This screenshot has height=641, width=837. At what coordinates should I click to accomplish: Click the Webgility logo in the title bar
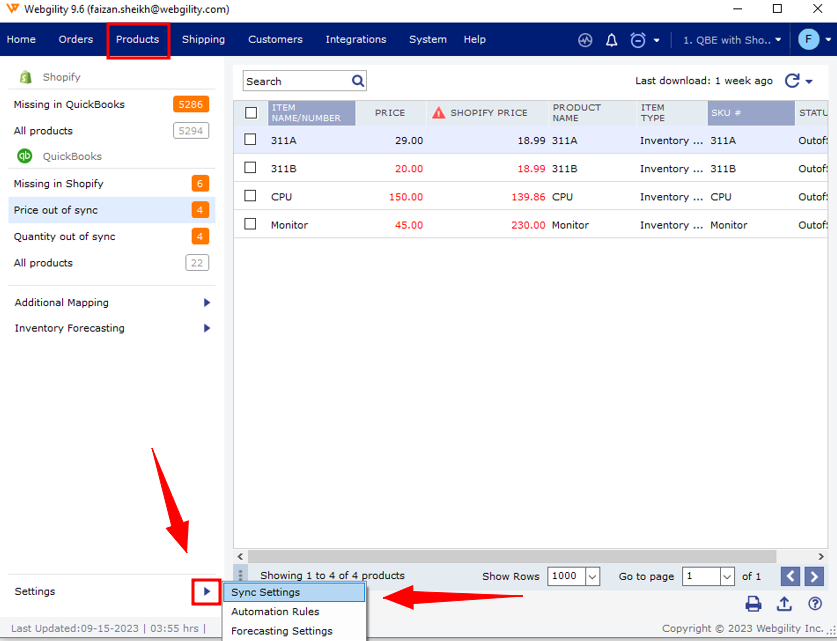coord(12,9)
